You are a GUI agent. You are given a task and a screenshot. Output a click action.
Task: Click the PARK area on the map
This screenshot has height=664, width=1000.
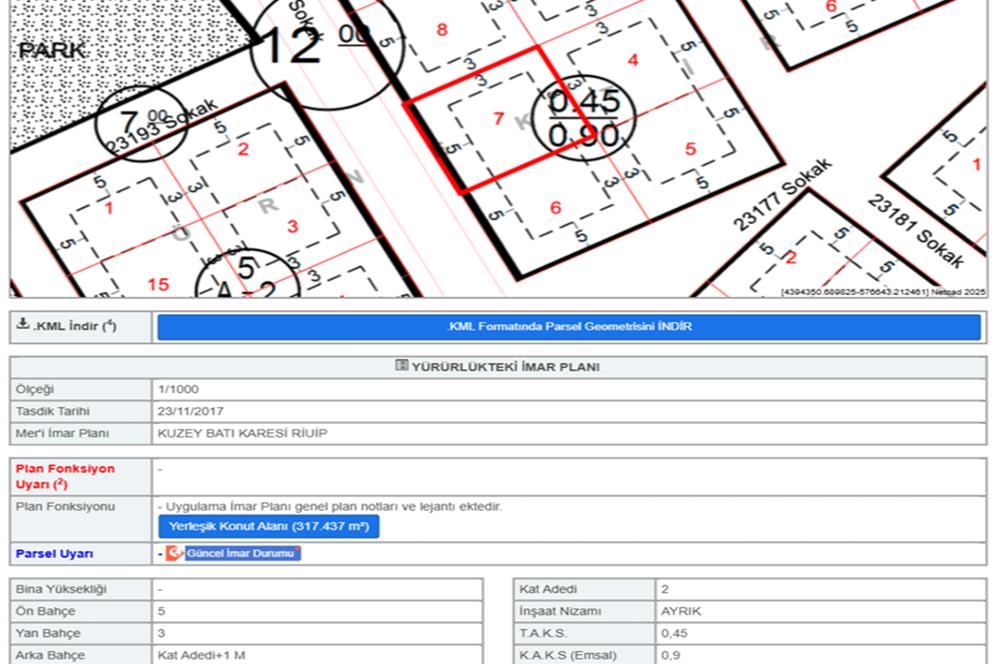[x=52, y=50]
